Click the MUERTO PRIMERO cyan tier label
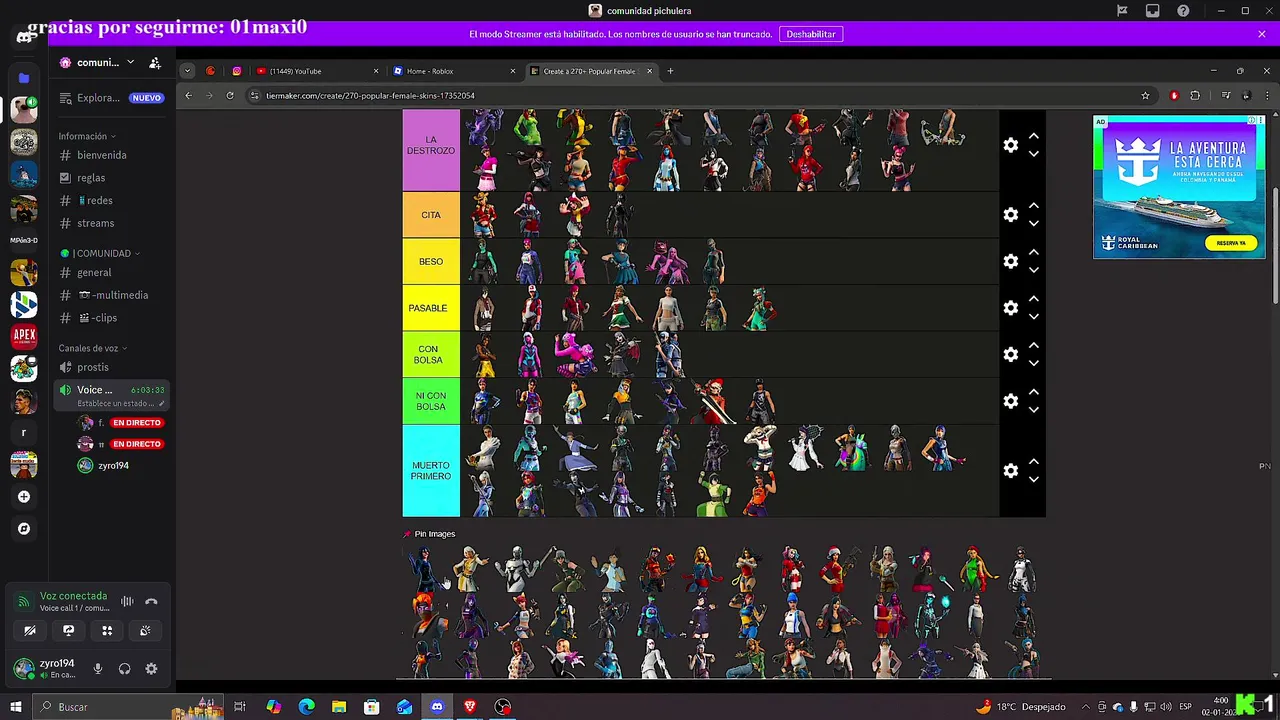 pyautogui.click(x=431, y=471)
